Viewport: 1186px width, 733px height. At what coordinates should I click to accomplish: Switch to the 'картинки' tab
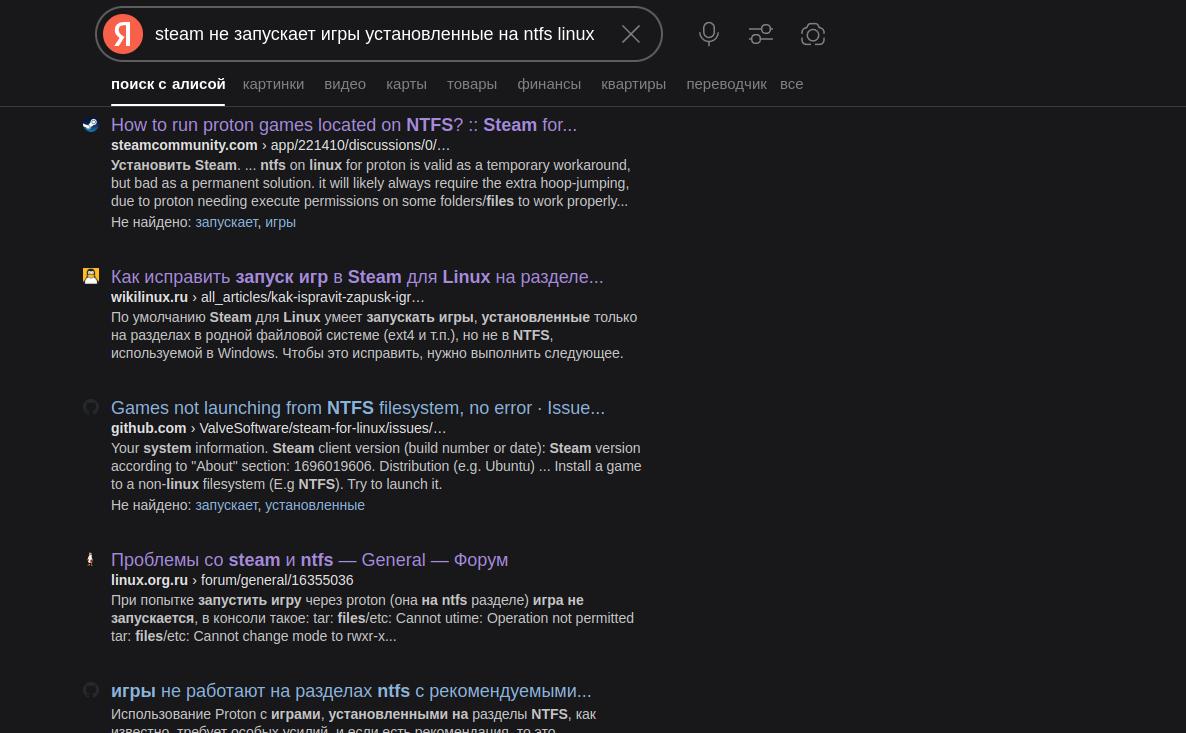tap(273, 84)
